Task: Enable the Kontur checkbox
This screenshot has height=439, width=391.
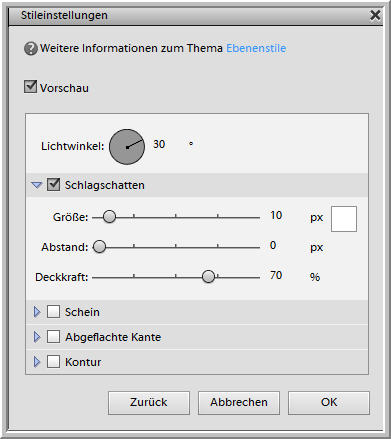Action: click(53, 361)
